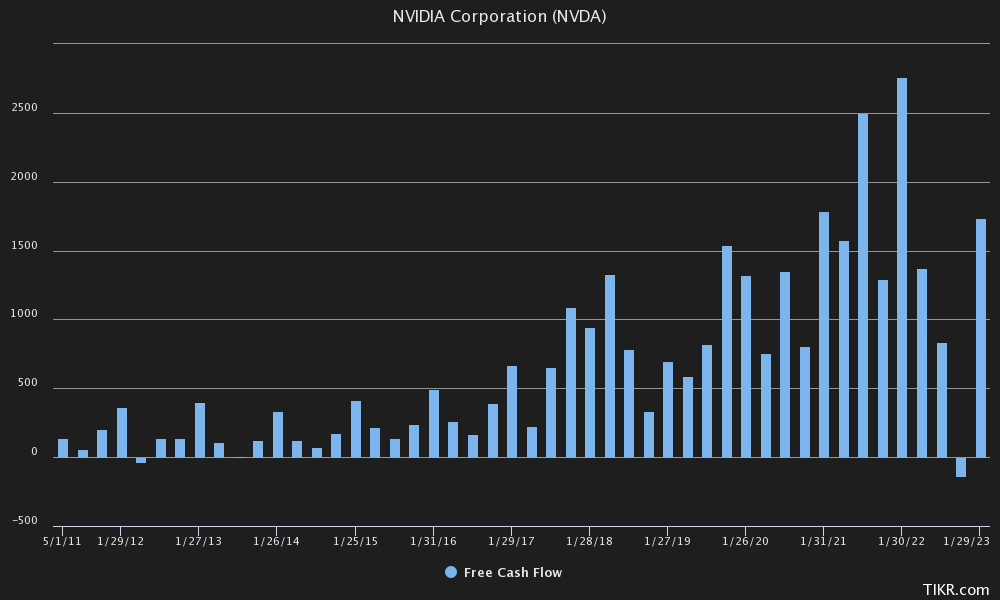The image size is (1000, 600).
Task: Select the negative bar just before 1/29/23
Action: 960,467
